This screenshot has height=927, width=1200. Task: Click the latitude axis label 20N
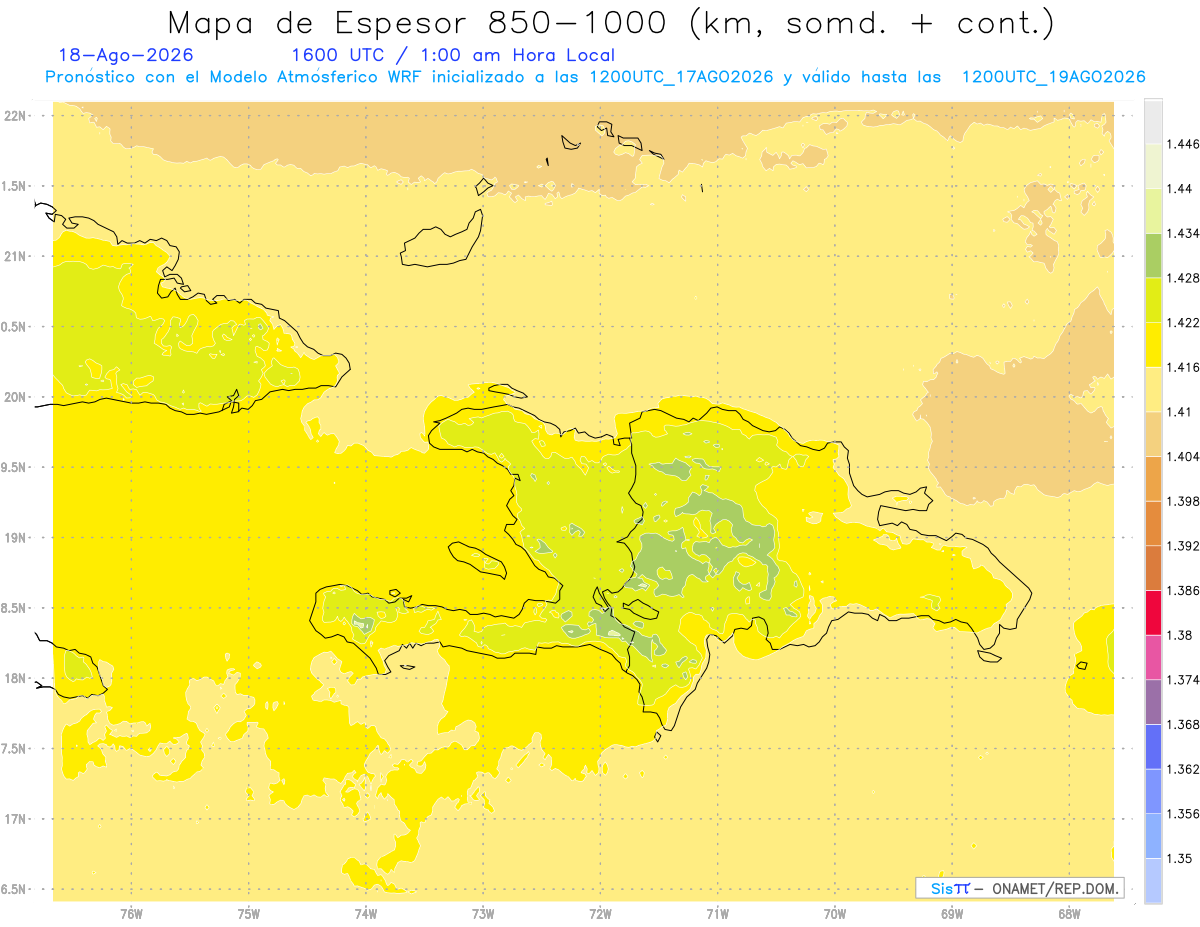tap(17, 397)
